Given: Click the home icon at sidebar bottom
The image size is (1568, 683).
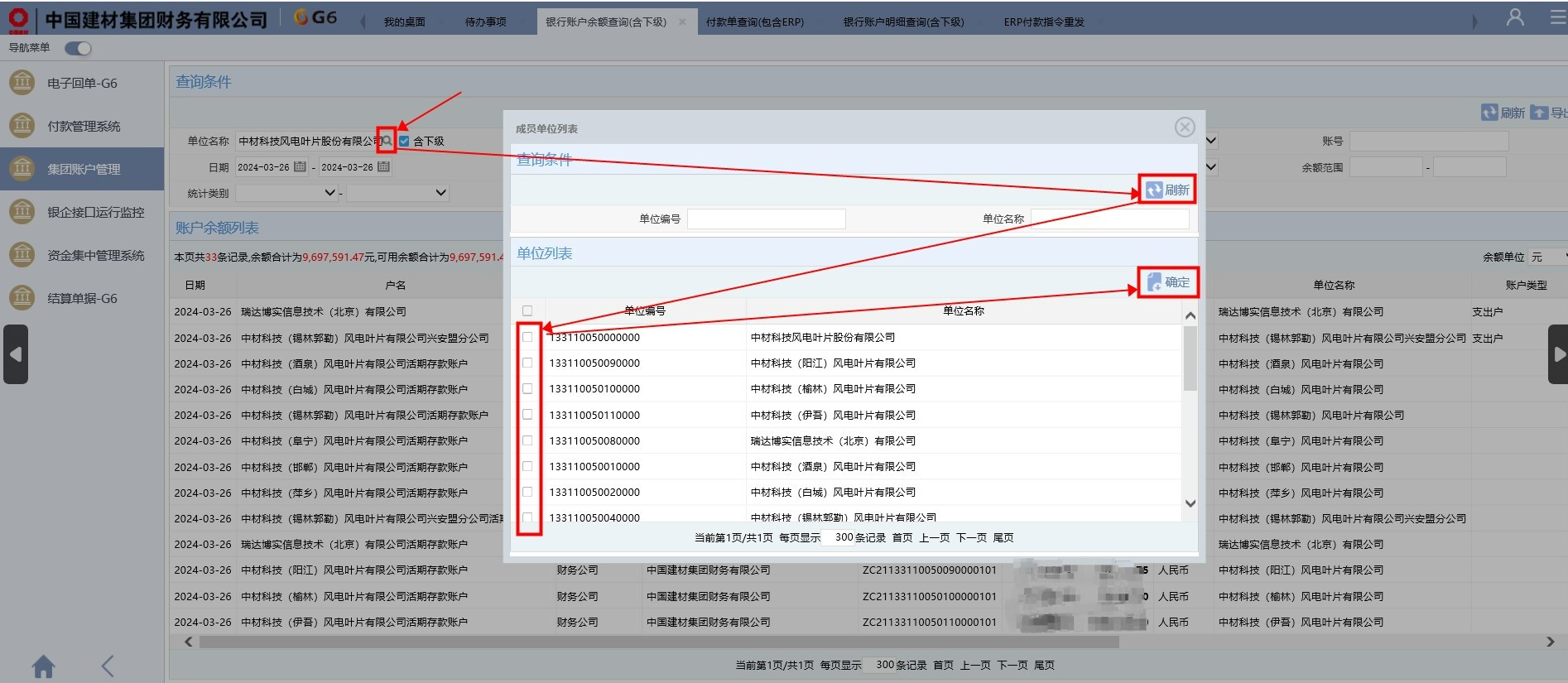Looking at the screenshot, I should (43, 666).
